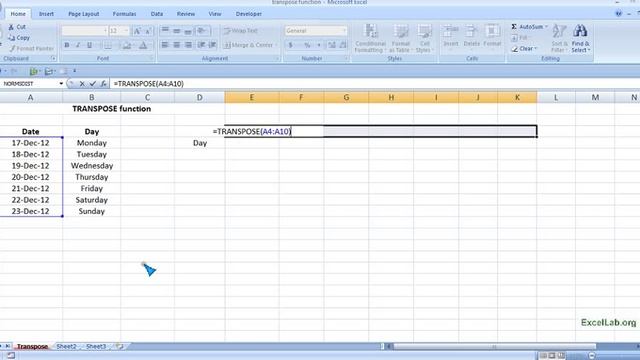Open Sort & Filter menu
The image size is (640, 360).
559,38
